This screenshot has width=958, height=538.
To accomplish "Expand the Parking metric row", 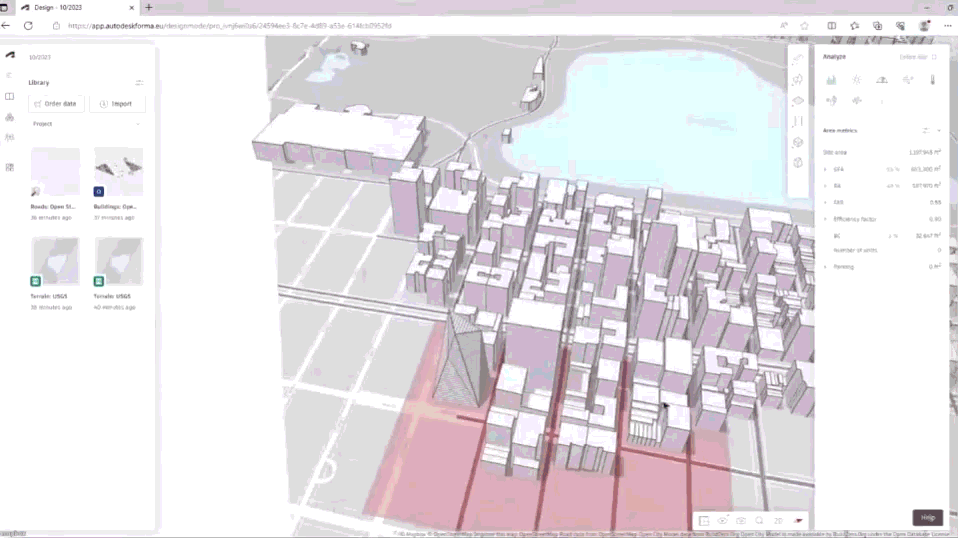I will pyautogui.click(x=825, y=267).
